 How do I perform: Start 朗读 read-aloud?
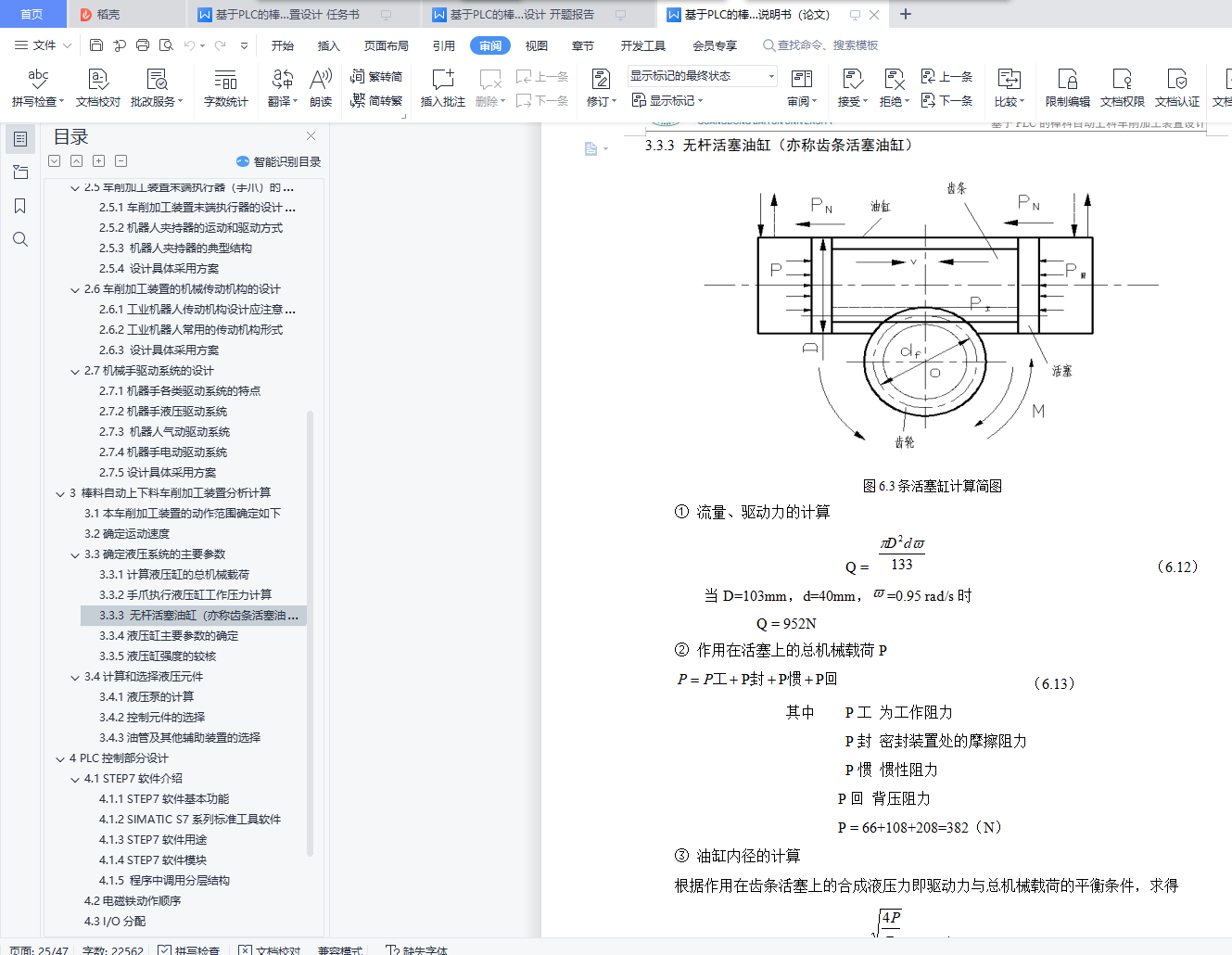(x=321, y=88)
